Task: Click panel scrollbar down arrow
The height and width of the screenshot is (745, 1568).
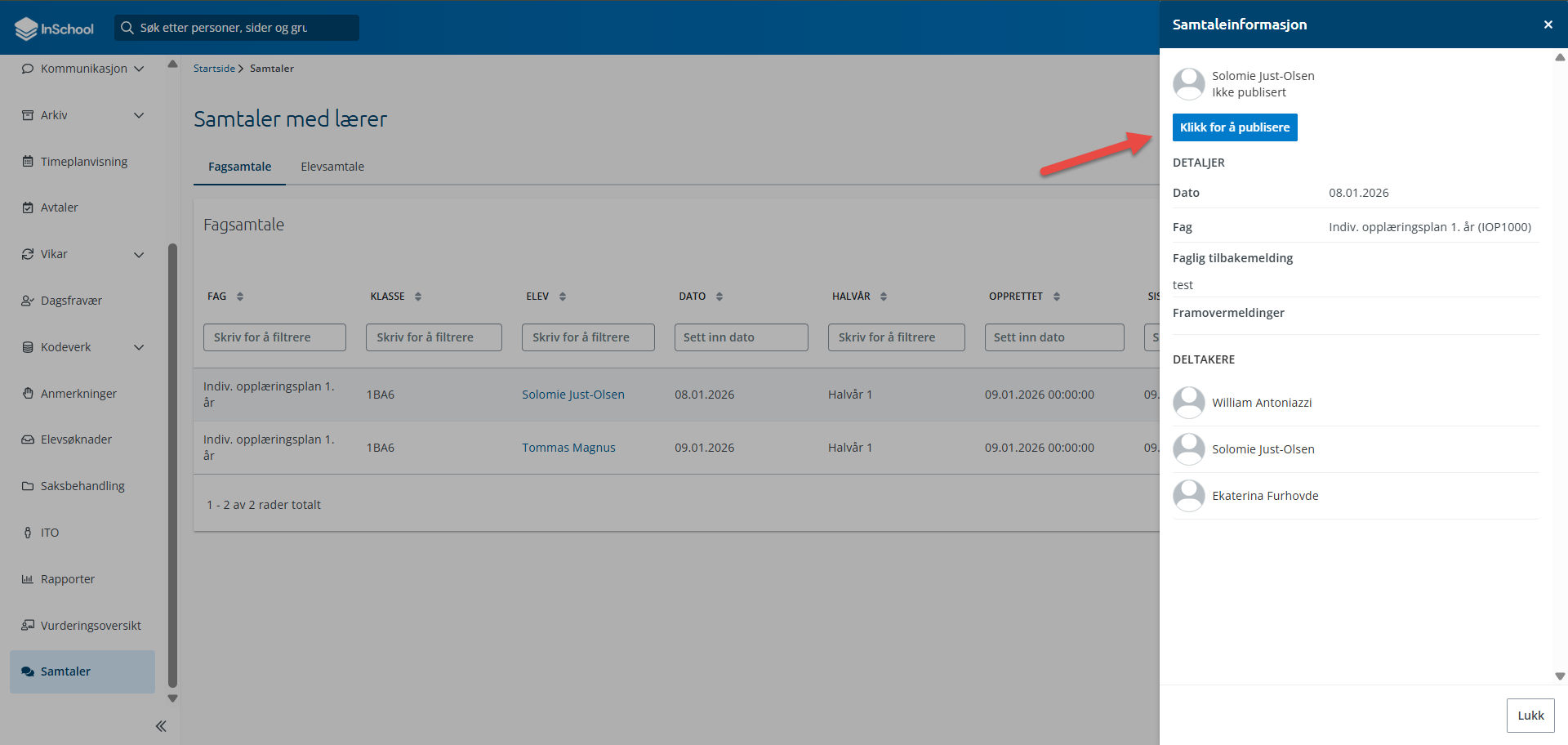Action: (x=1560, y=676)
